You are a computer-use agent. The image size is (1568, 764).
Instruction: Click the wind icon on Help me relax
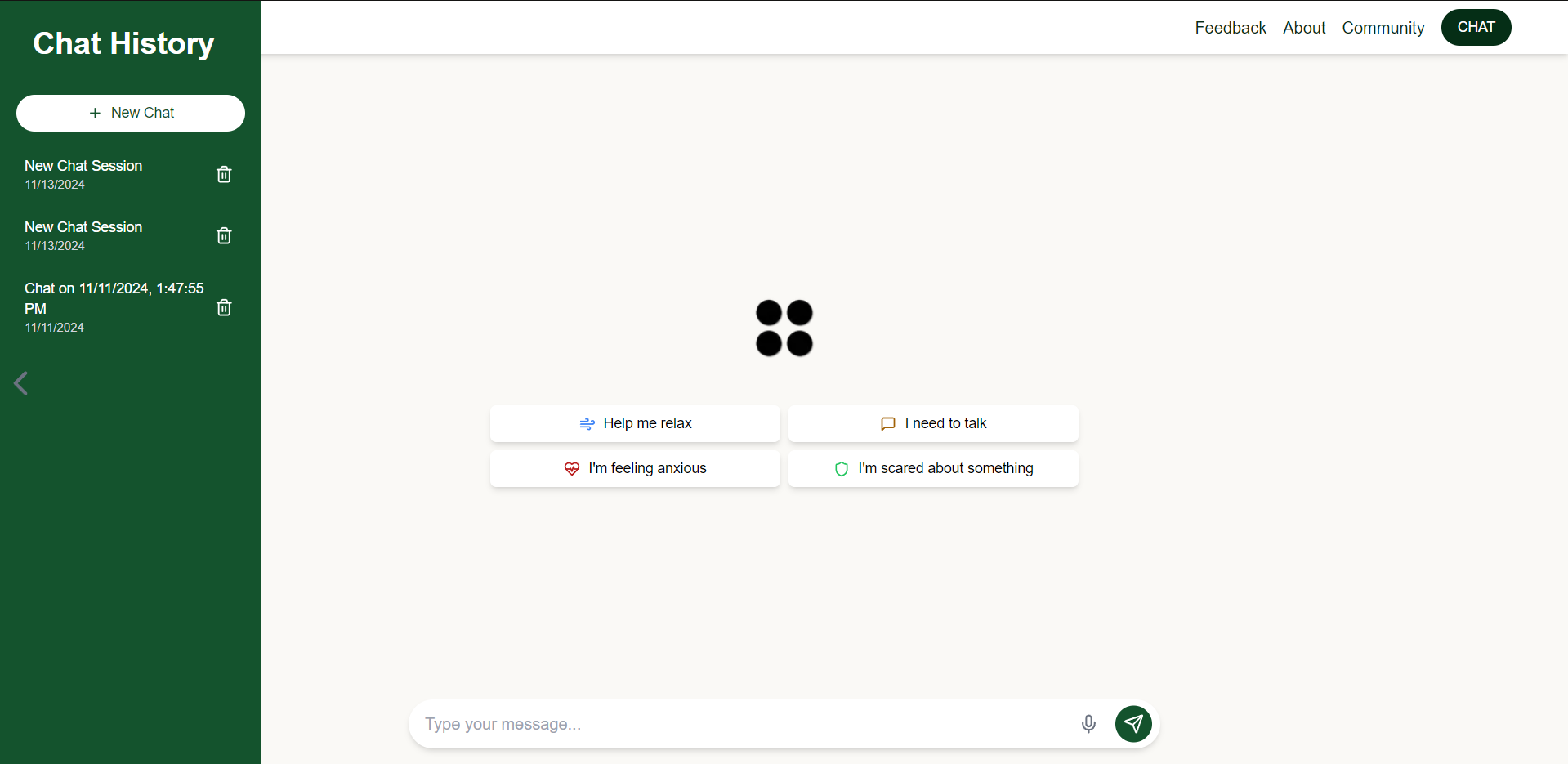[x=587, y=423]
